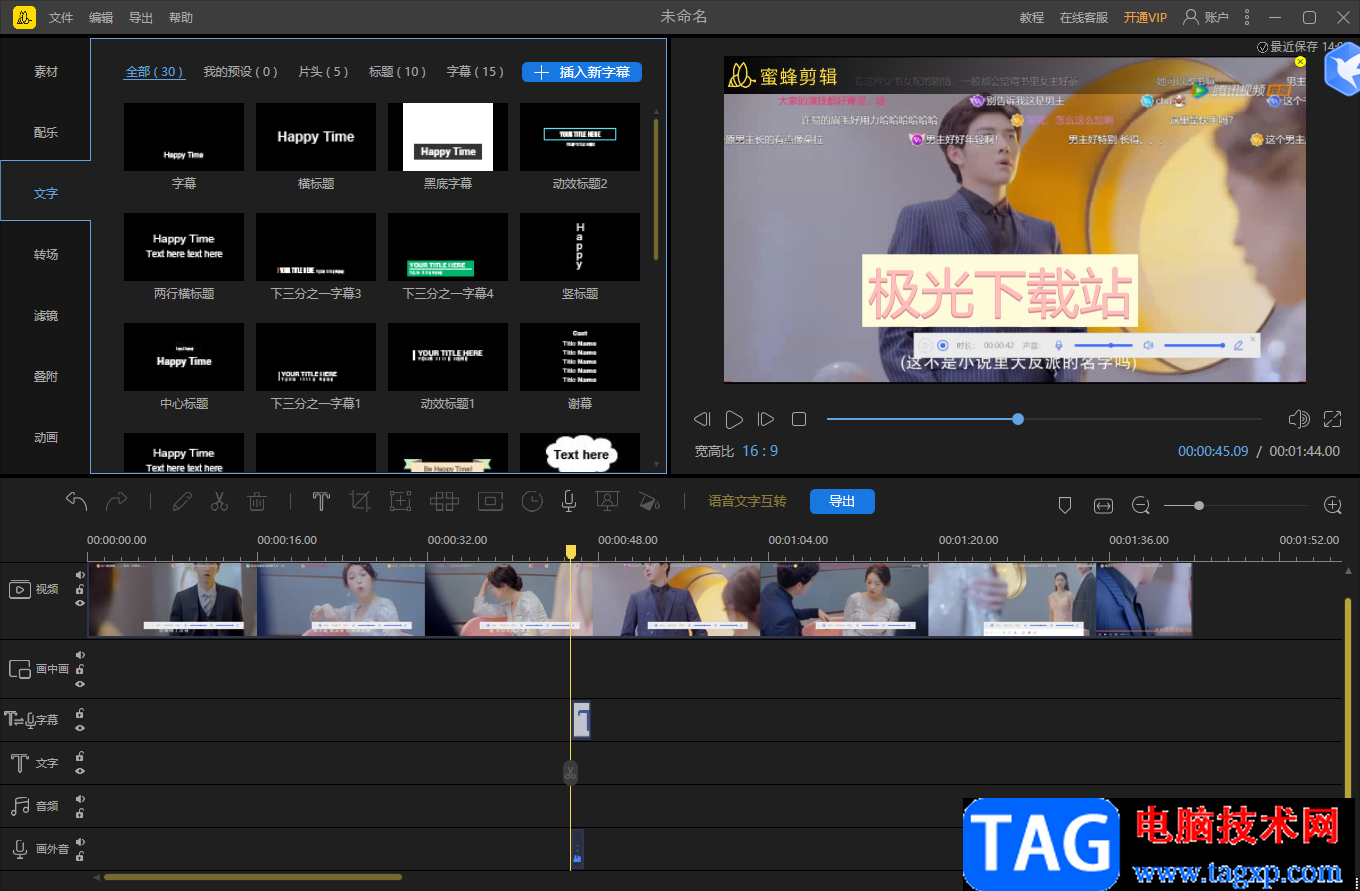Add a marker with the shield icon
The width and height of the screenshot is (1360, 891).
coord(1065,506)
